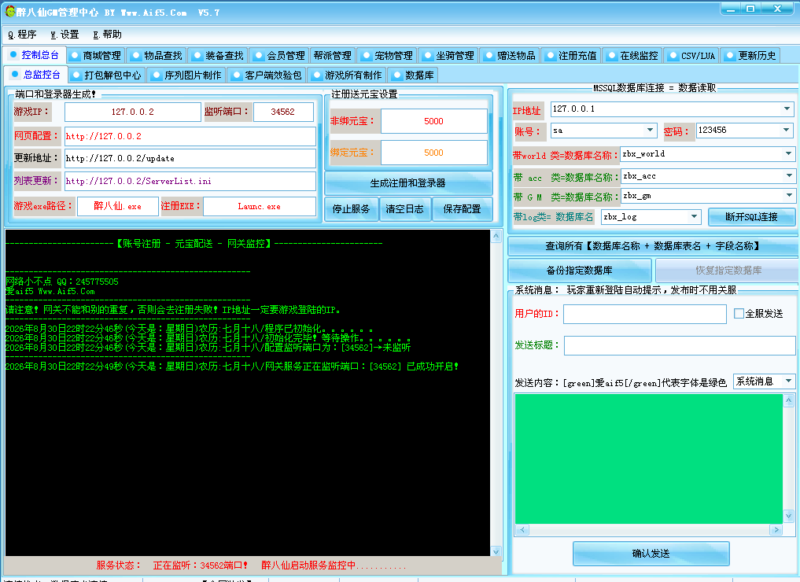Select the 宠物管理 tab
Viewport: 800px width, 582px height.
click(x=387, y=55)
